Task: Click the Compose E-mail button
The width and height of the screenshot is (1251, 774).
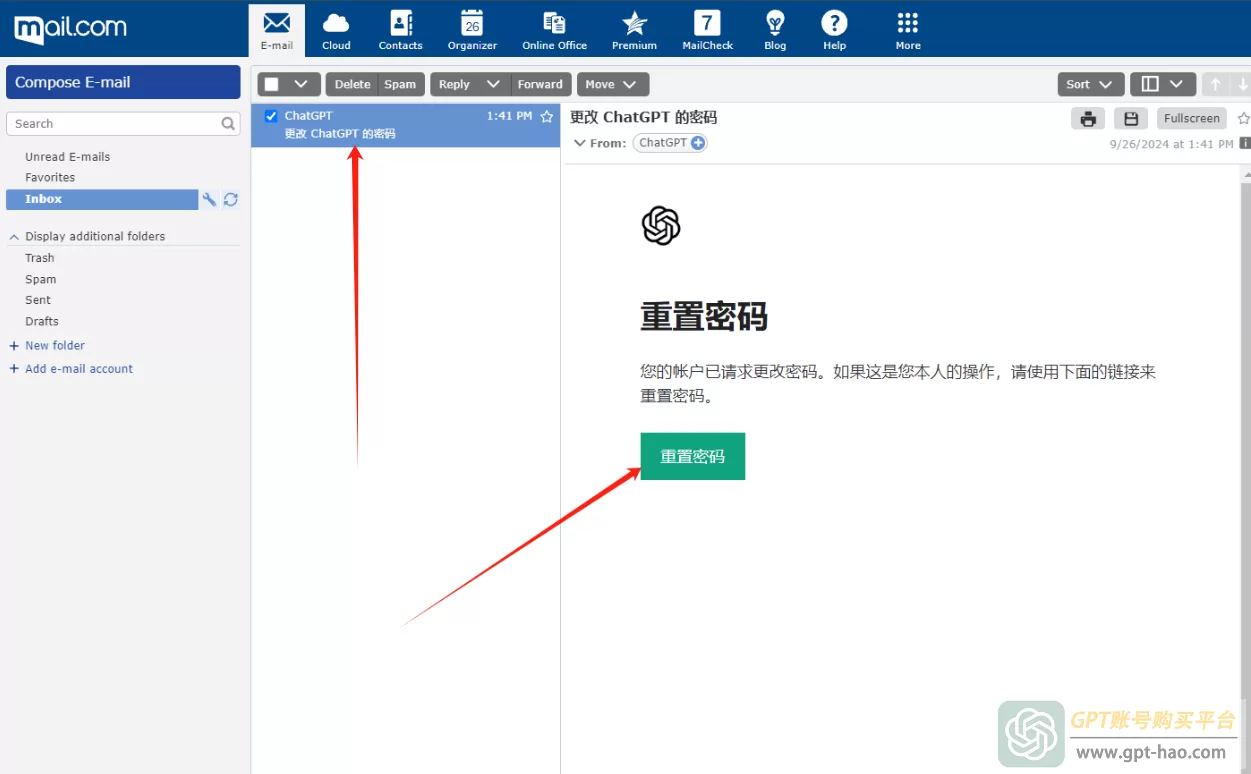Action: (x=123, y=83)
